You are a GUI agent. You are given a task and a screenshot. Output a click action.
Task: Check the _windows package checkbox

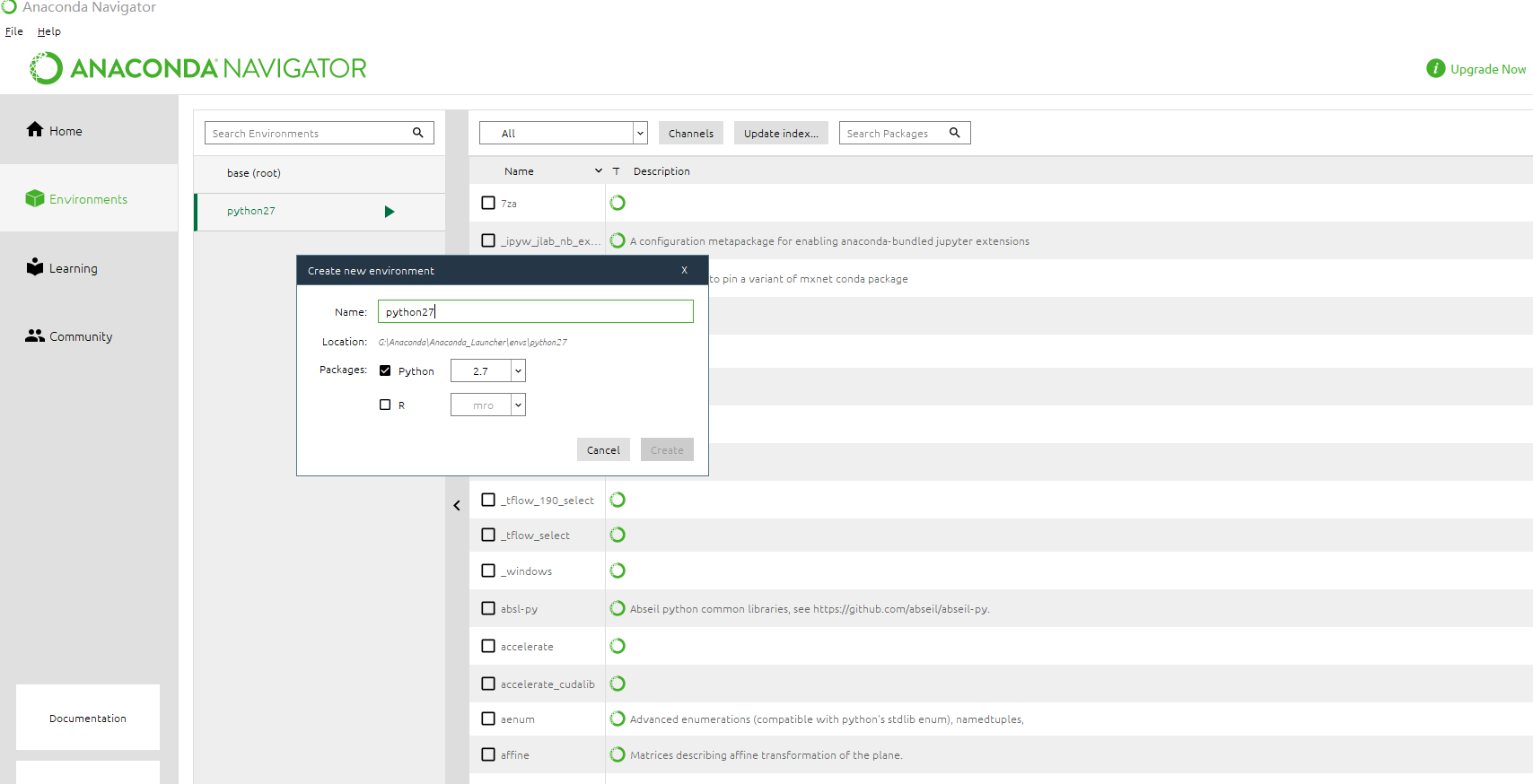[x=488, y=571]
